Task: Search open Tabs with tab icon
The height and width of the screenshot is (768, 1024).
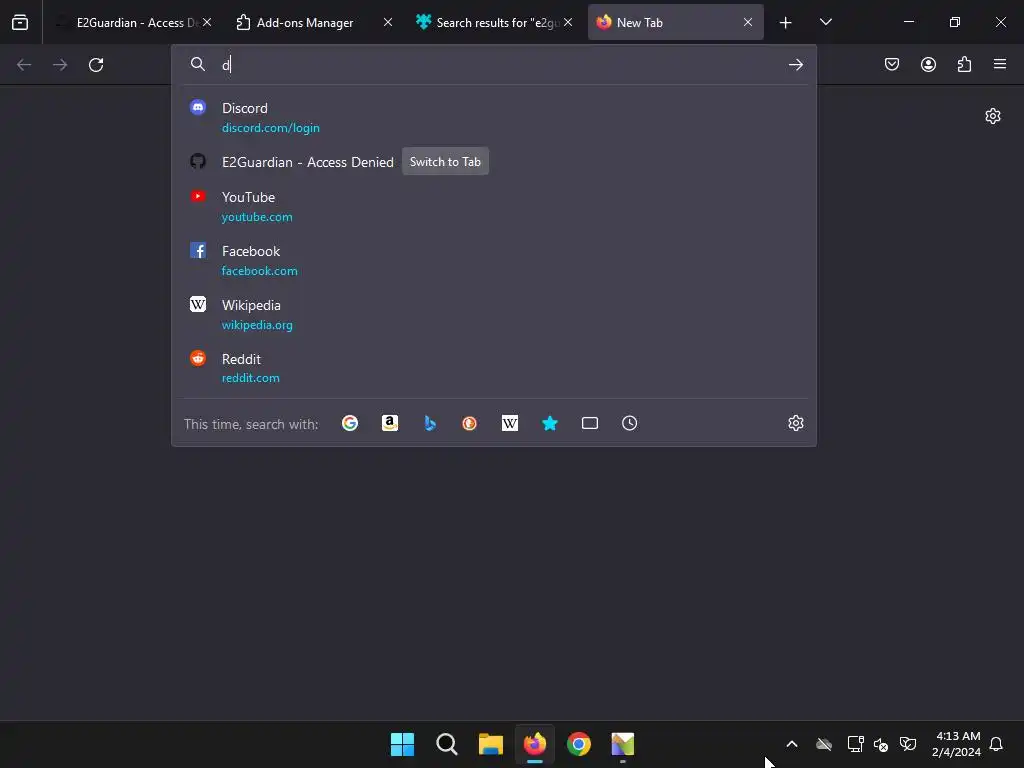Action: [x=590, y=423]
